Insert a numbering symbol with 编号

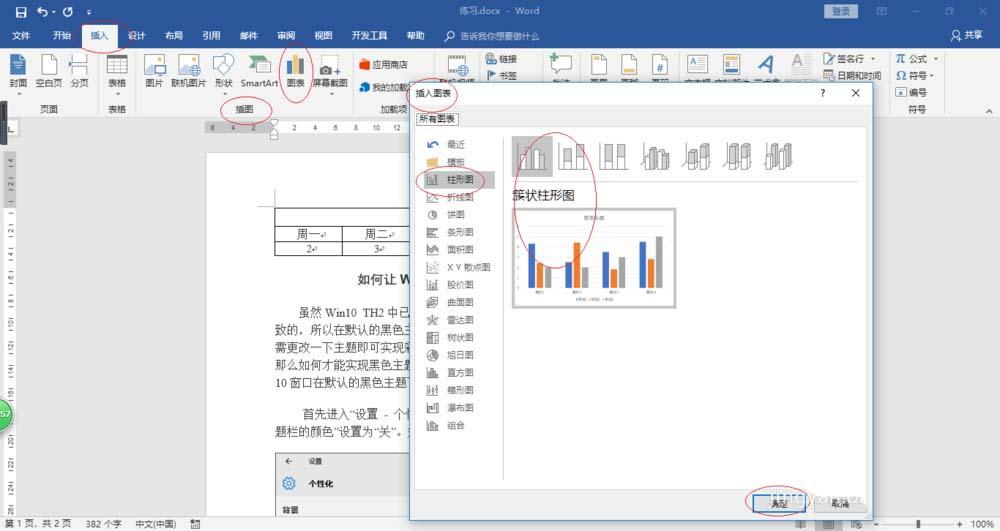911,92
